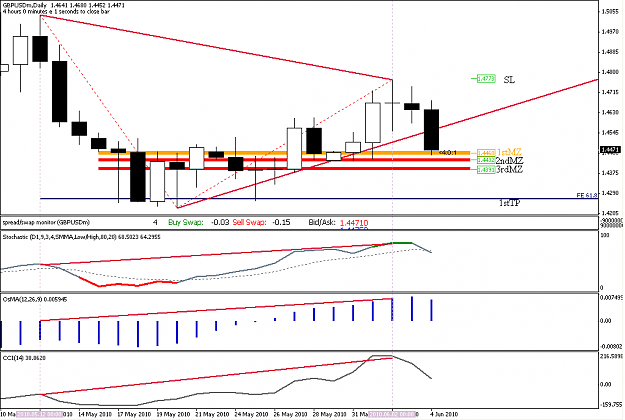Click the latest black candlestick for 4 Jun
625x420 pixels.
(431, 130)
